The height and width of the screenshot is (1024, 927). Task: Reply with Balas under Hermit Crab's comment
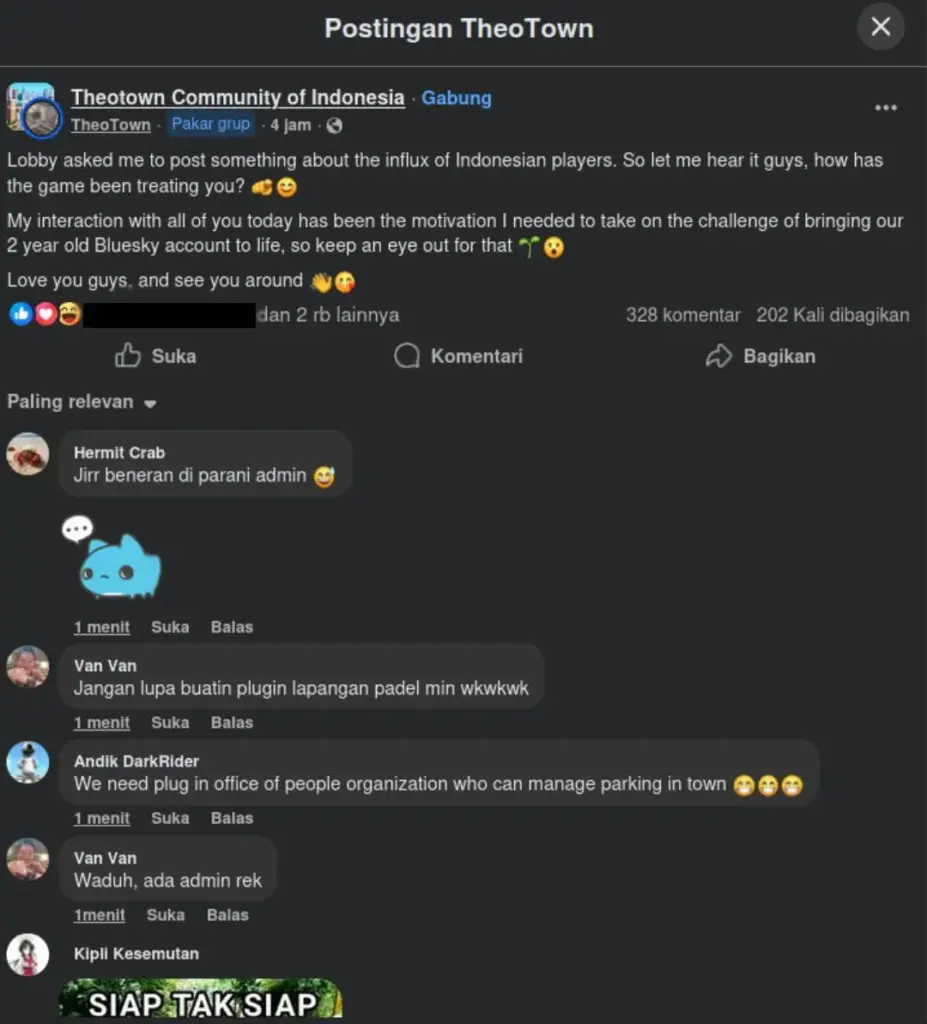tap(231, 627)
